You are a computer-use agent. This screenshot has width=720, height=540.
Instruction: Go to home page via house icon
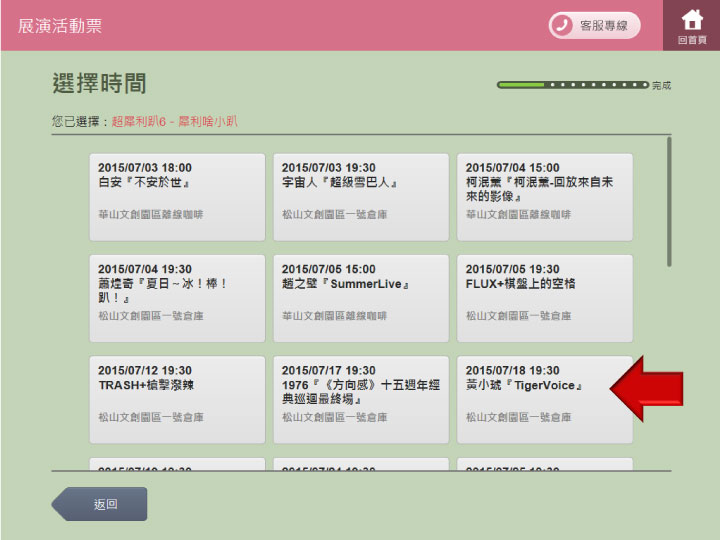pos(691,24)
